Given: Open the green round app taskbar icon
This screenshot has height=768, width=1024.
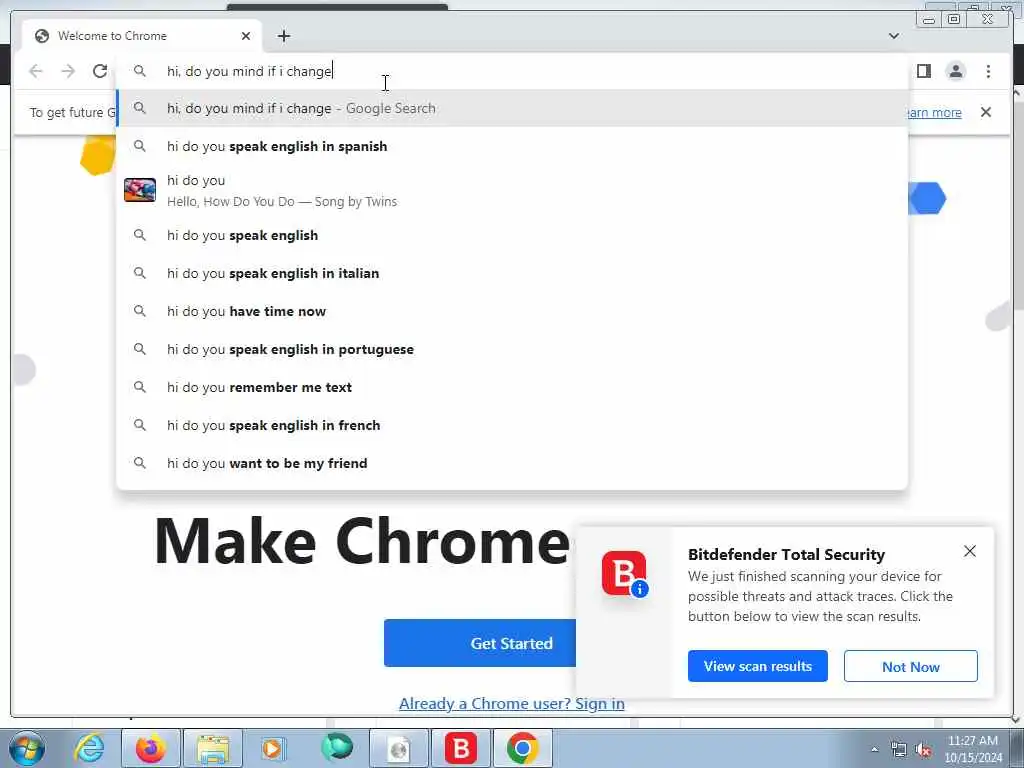Looking at the screenshot, I should pos(337,747).
